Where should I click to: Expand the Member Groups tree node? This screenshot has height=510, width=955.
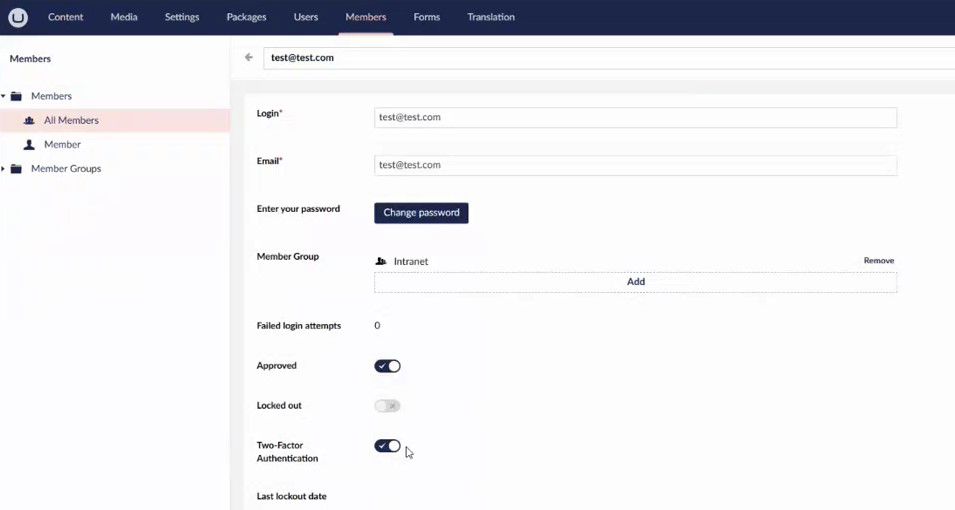tap(4, 169)
